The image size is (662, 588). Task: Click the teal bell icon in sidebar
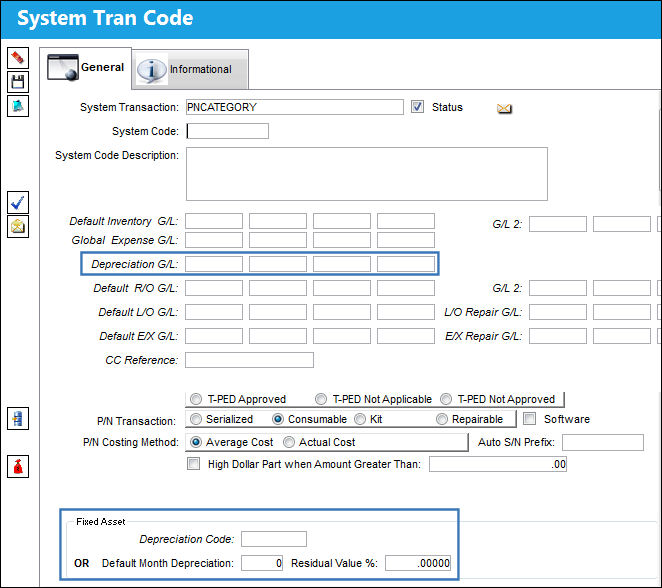[18, 106]
